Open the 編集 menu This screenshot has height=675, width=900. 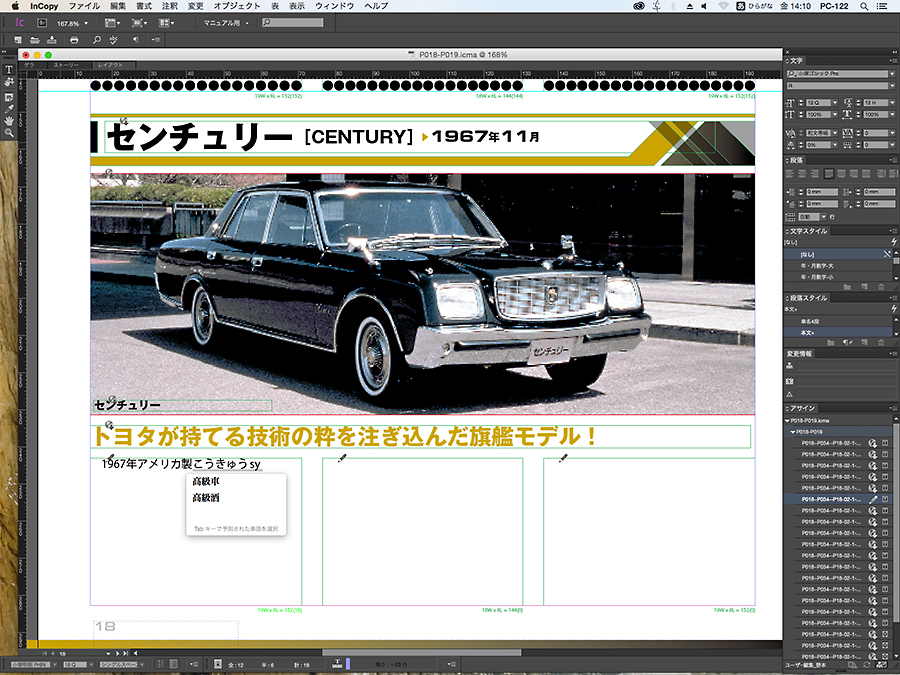click(118, 6)
